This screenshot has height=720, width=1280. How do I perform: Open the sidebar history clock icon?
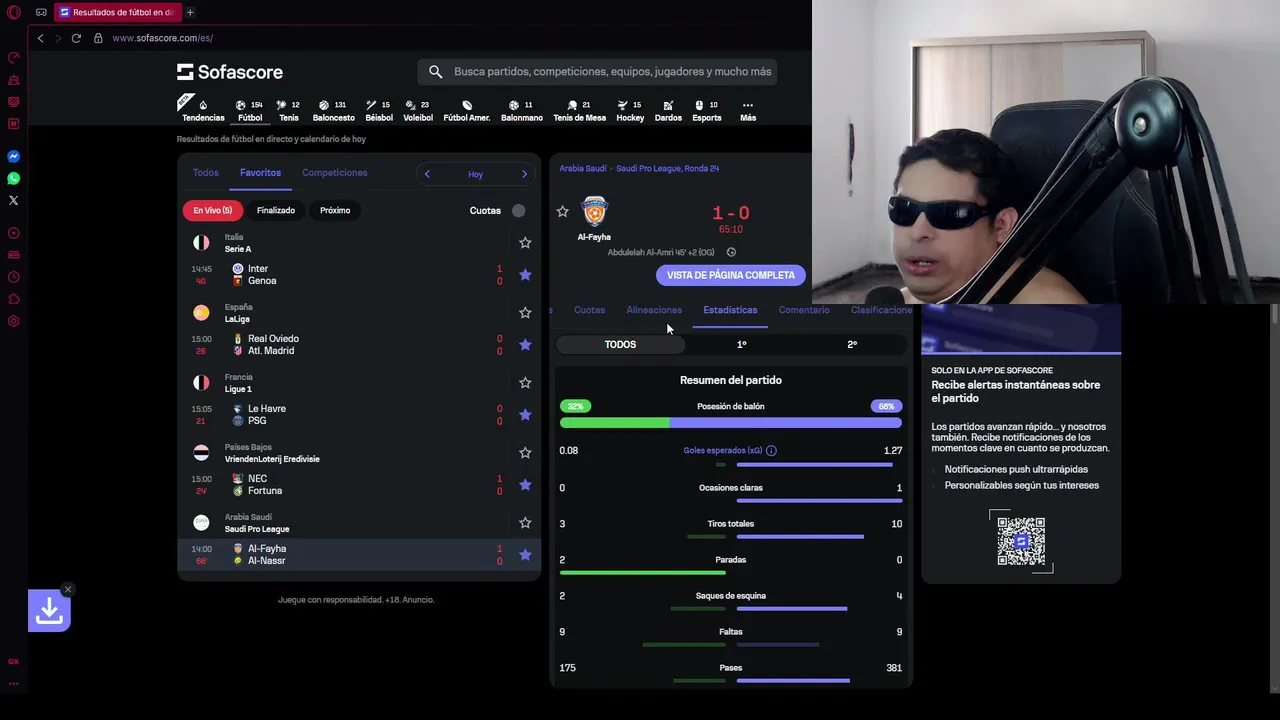click(14, 277)
